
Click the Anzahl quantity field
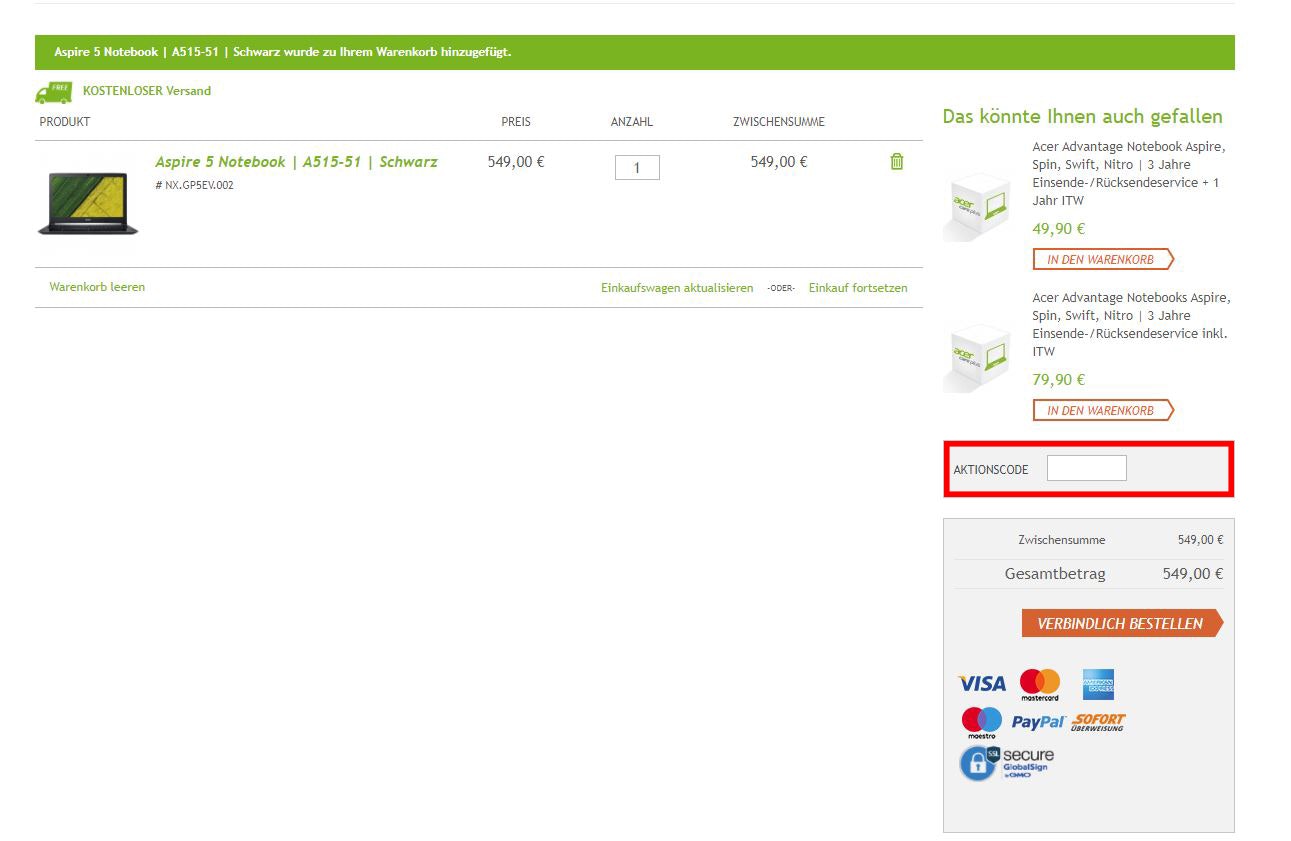[637, 167]
